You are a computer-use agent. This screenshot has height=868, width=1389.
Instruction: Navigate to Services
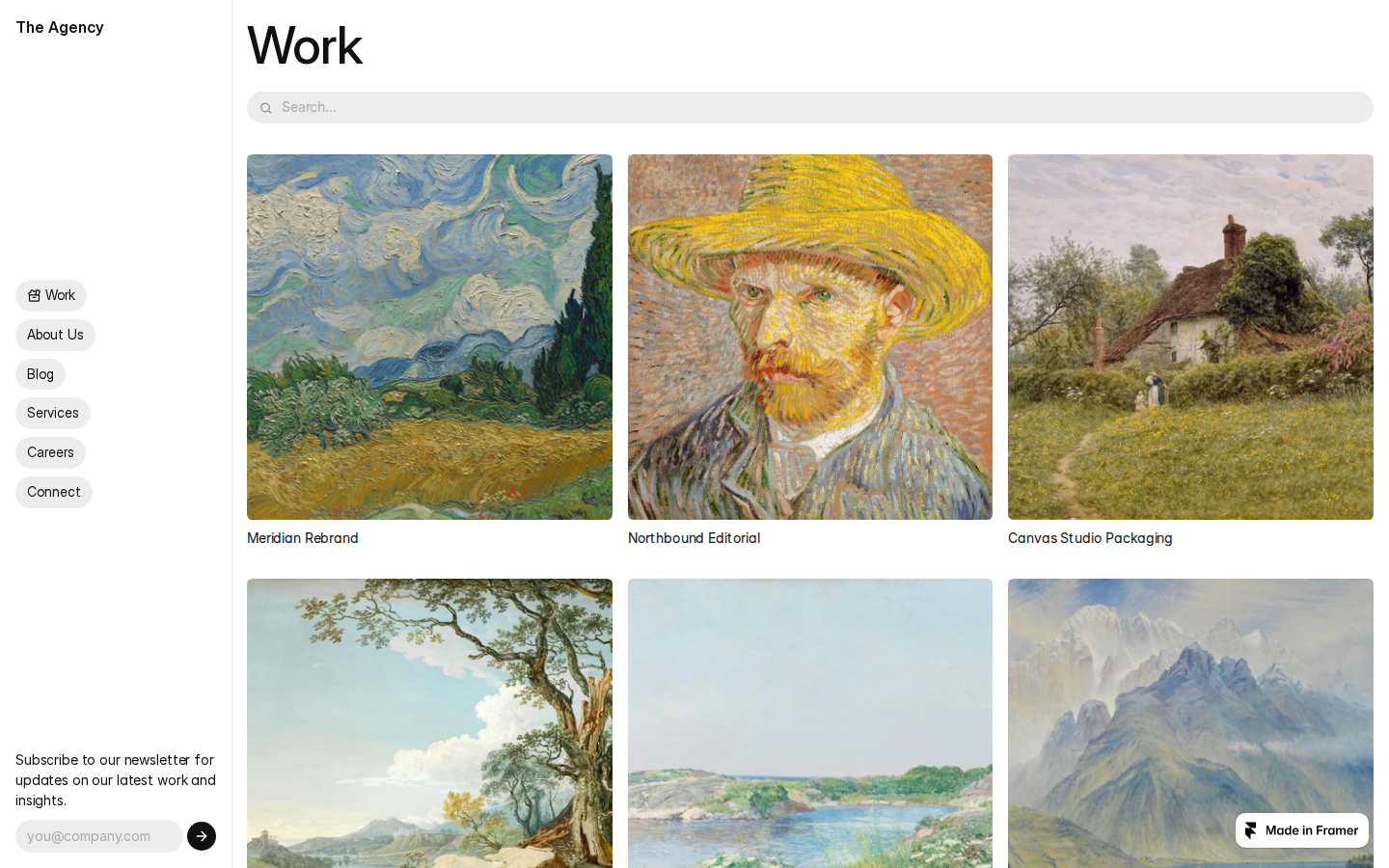coord(53,413)
